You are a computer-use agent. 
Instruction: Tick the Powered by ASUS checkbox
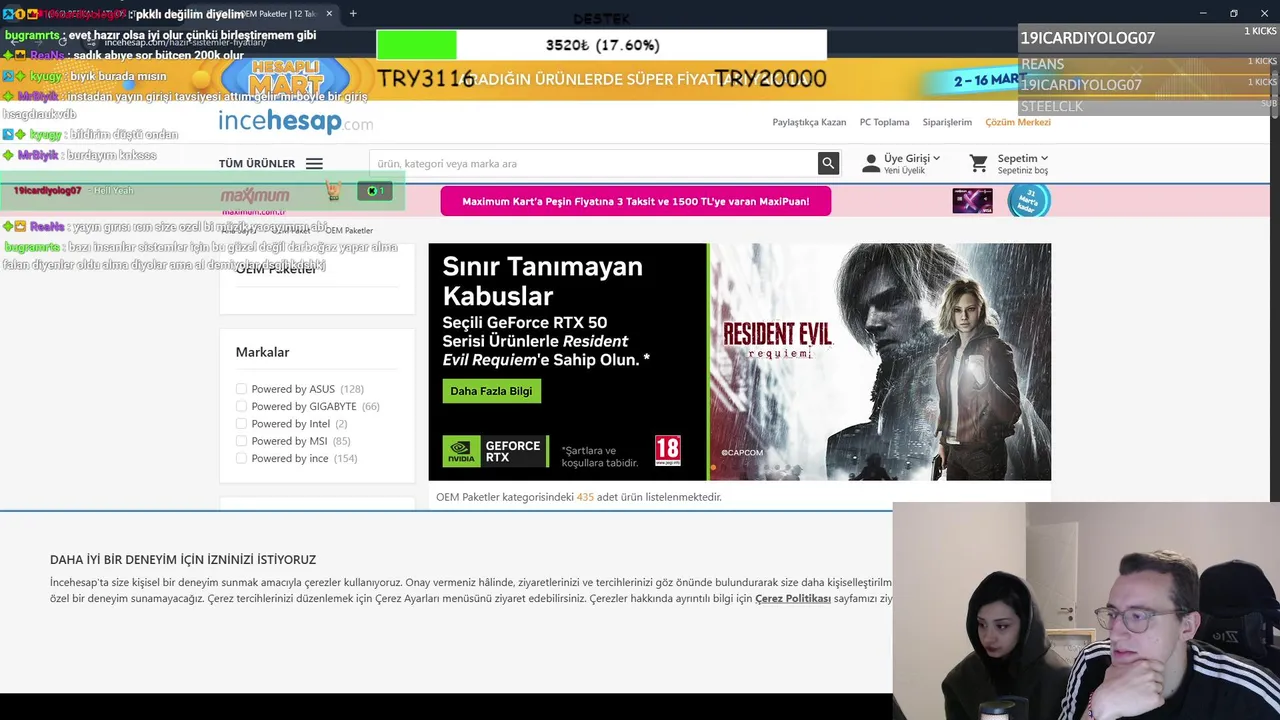tap(241, 389)
